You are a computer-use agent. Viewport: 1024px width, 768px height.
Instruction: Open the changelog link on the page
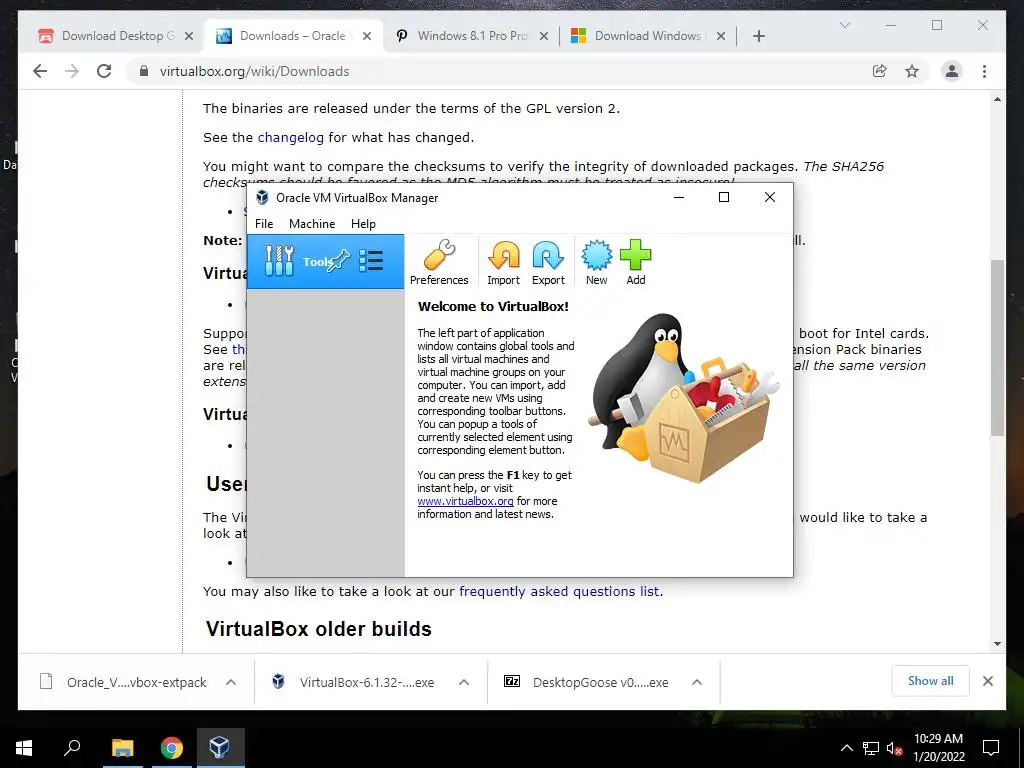tap(291, 137)
